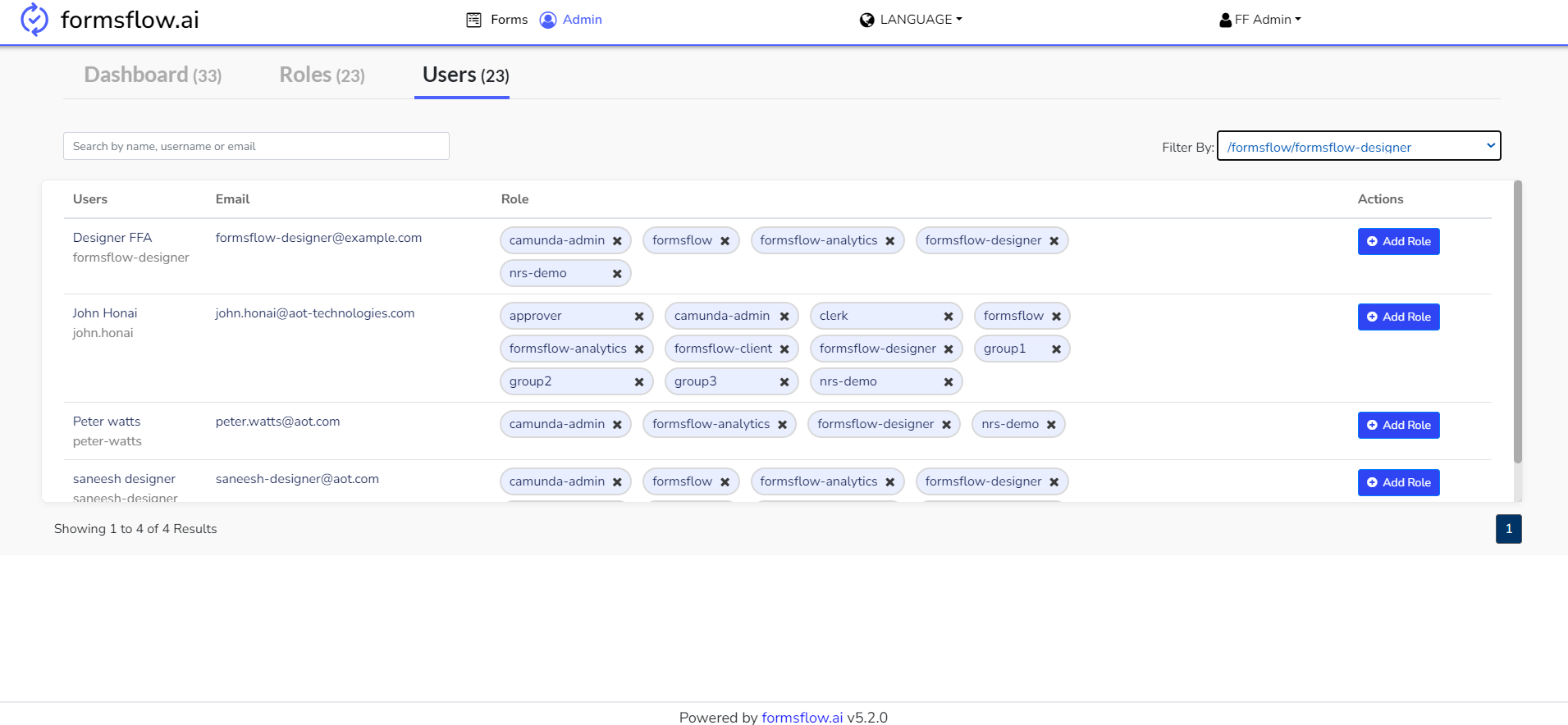The width and height of the screenshot is (1568, 725).
Task: Open the FF Admin user menu
Action: pyautogui.click(x=1260, y=20)
